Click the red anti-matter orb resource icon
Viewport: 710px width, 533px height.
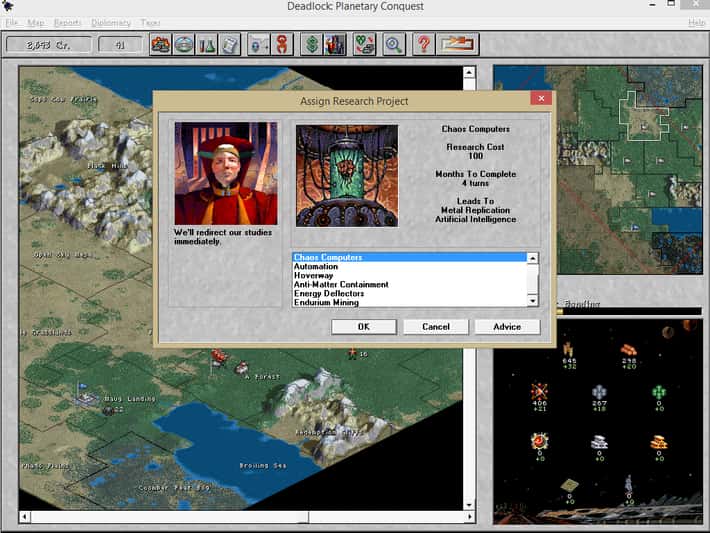click(539, 441)
